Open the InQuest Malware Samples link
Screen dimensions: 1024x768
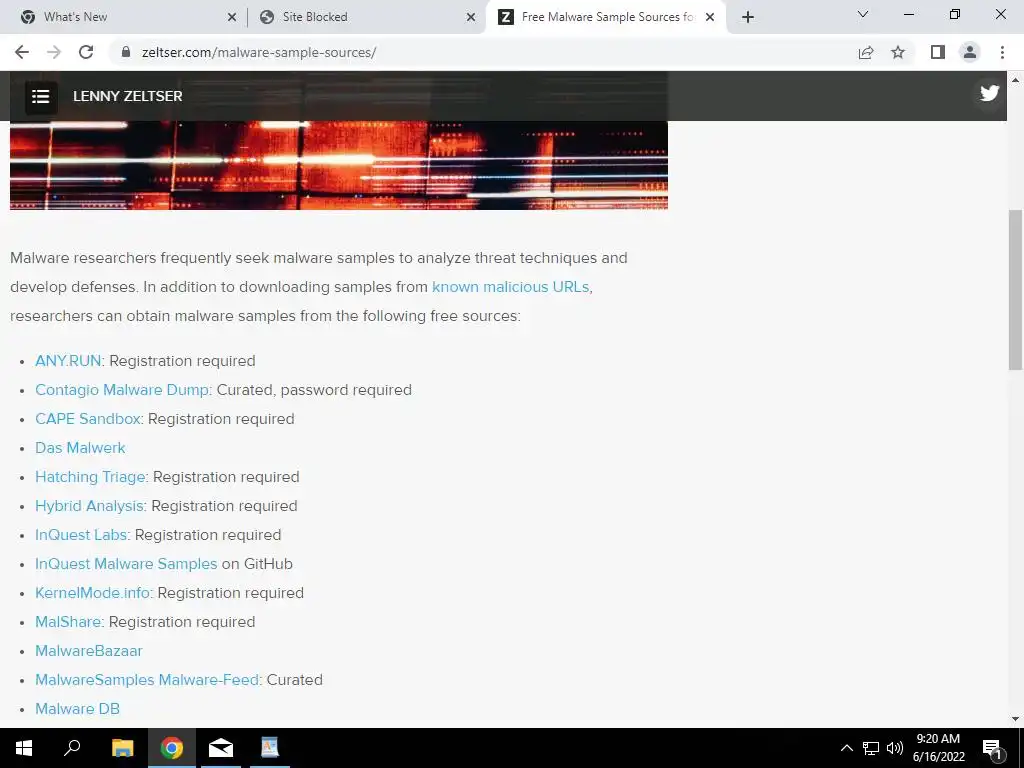pos(126,564)
